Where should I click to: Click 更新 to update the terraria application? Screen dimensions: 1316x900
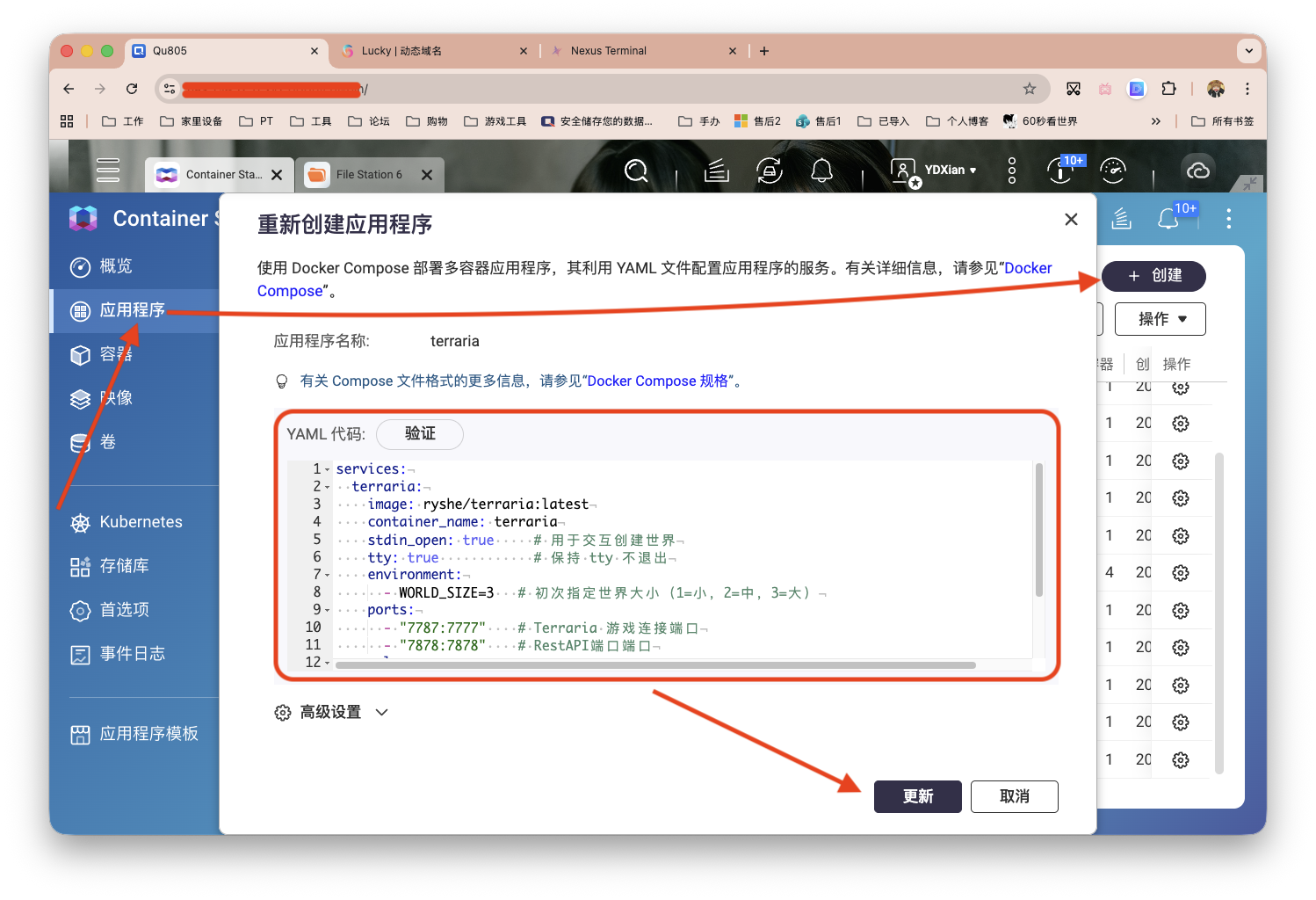coord(917,796)
